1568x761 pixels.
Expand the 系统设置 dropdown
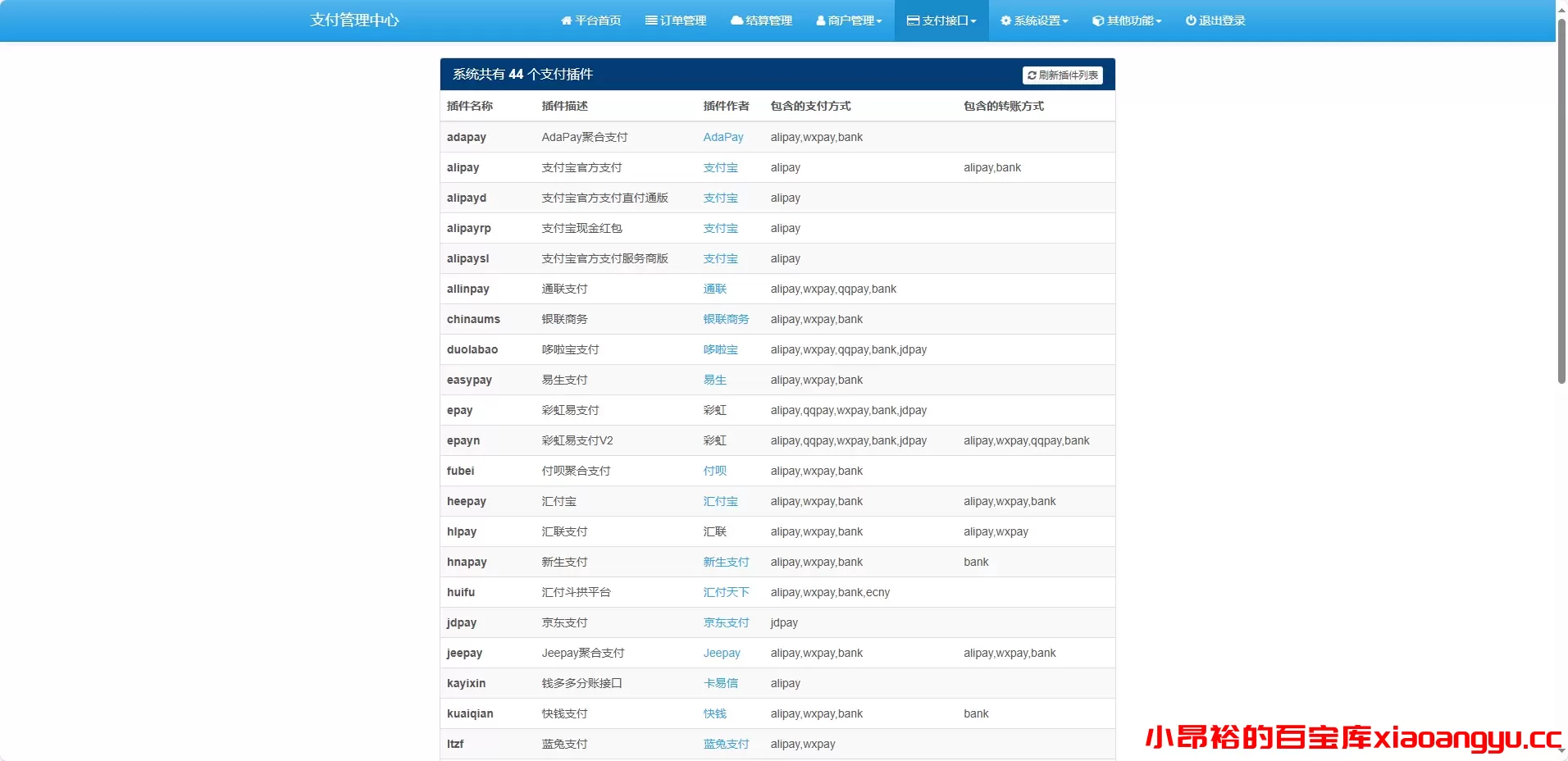pos(1035,21)
